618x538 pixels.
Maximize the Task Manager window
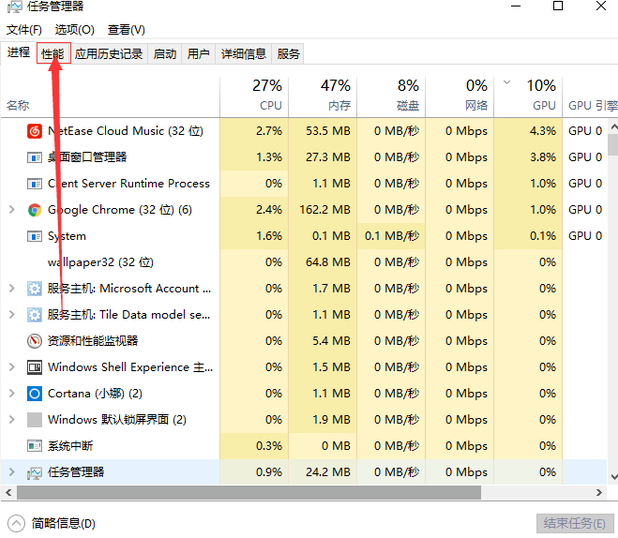(558, 6)
